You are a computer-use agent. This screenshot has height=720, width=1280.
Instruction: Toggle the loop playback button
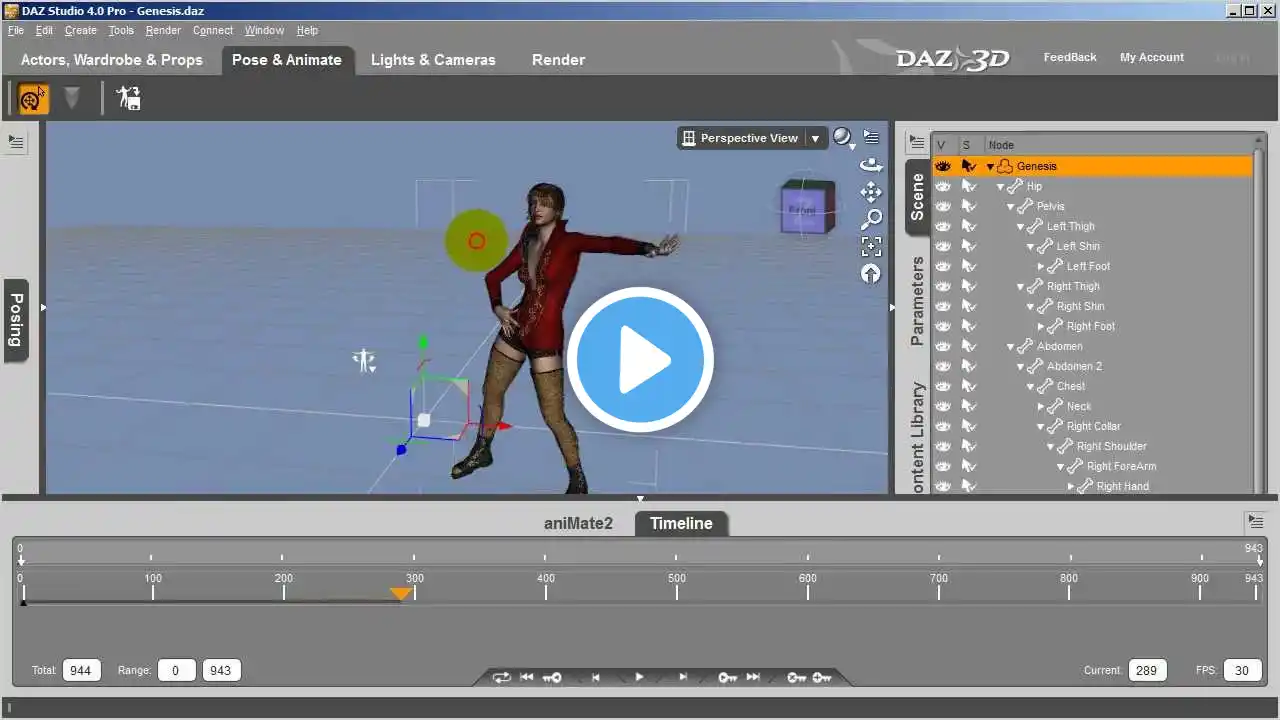click(x=501, y=677)
